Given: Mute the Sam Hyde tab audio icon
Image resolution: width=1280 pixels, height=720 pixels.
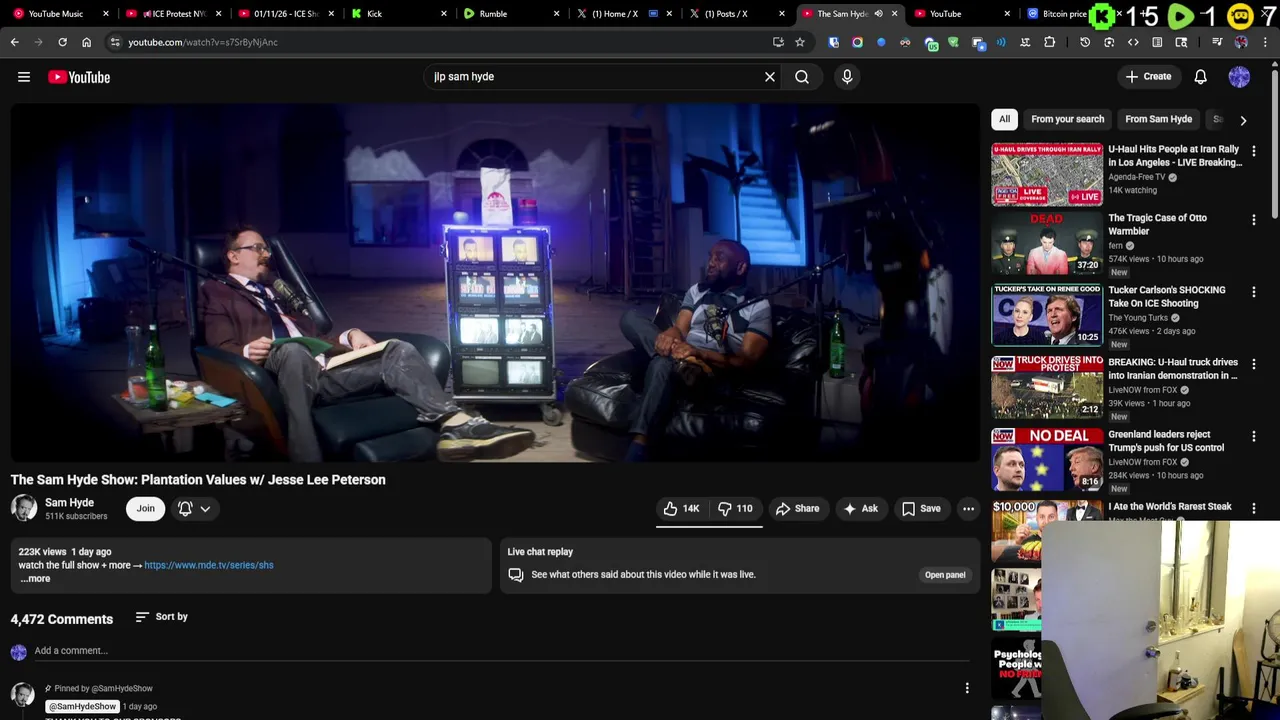Looking at the screenshot, I should point(878,14).
